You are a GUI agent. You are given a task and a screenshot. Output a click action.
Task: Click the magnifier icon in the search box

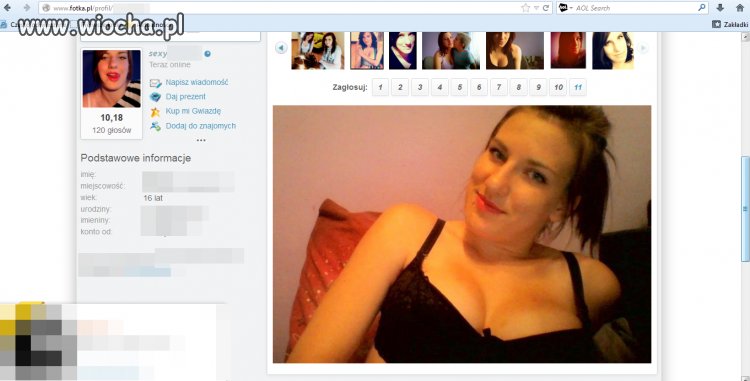tap(702, 8)
